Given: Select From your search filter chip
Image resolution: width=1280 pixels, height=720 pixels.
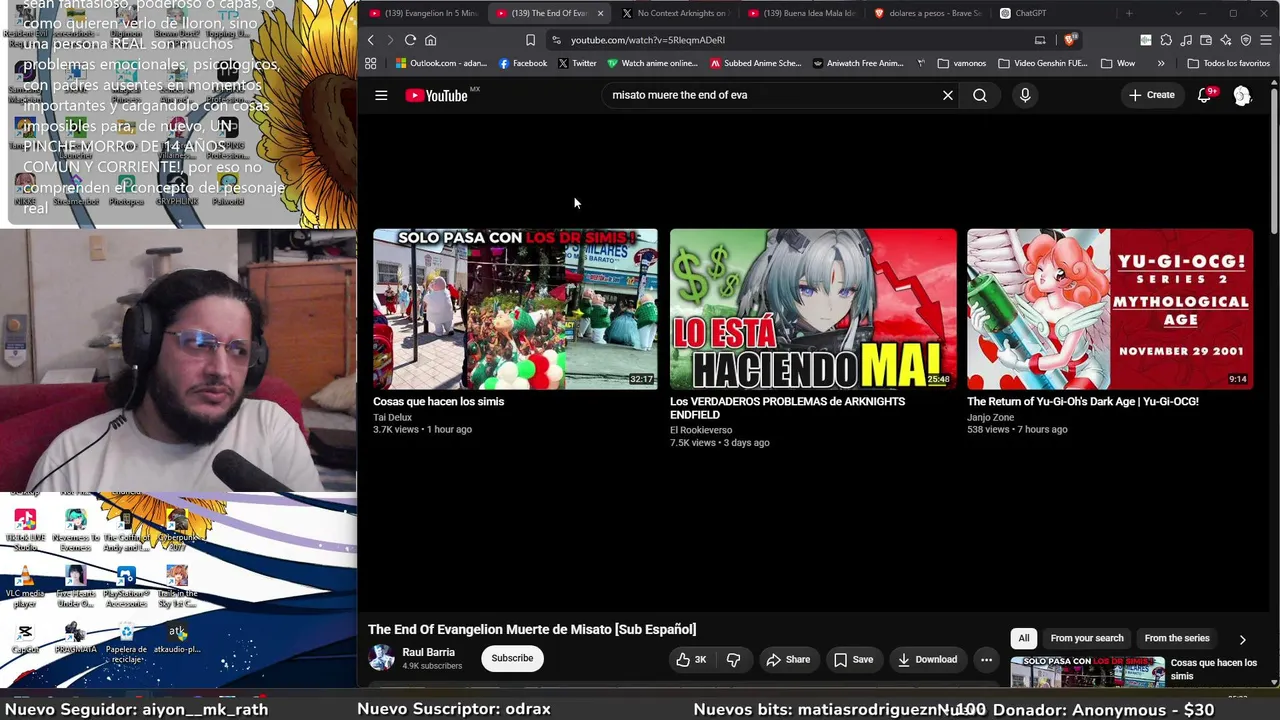Looking at the screenshot, I should coord(1087,638).
